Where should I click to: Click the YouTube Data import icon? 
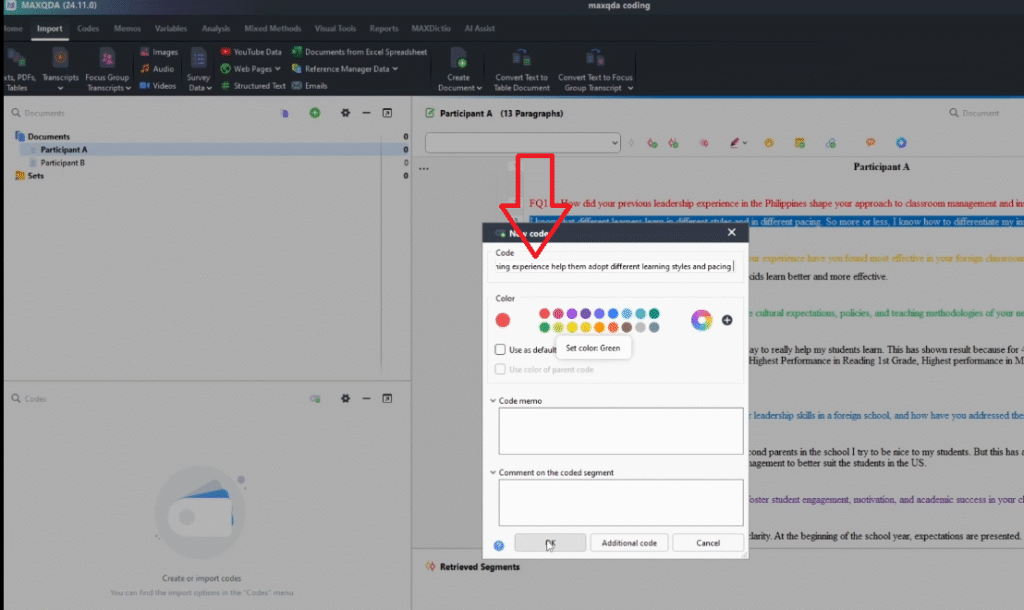[226, 51]
